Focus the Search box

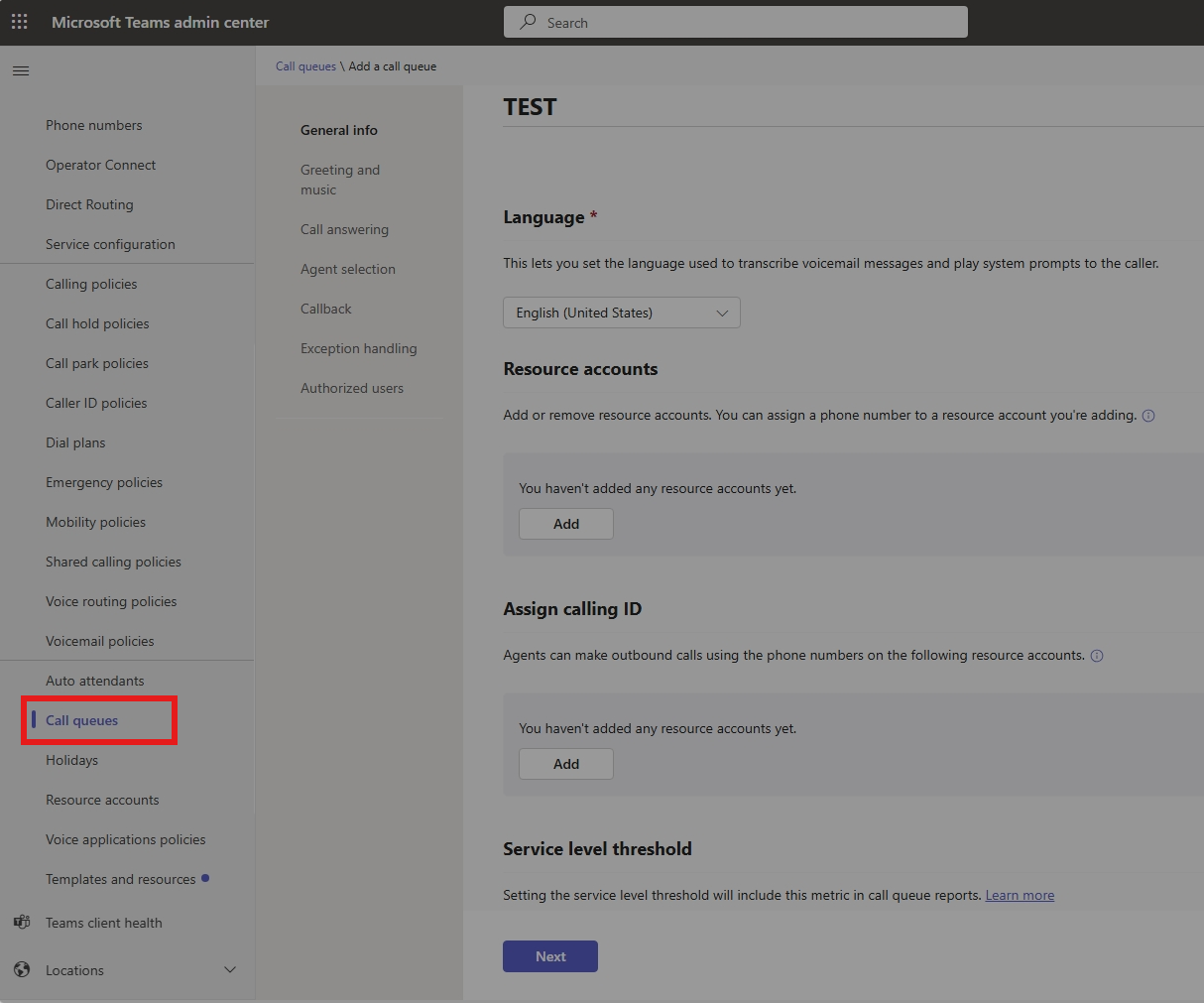[x=736, y=22]
